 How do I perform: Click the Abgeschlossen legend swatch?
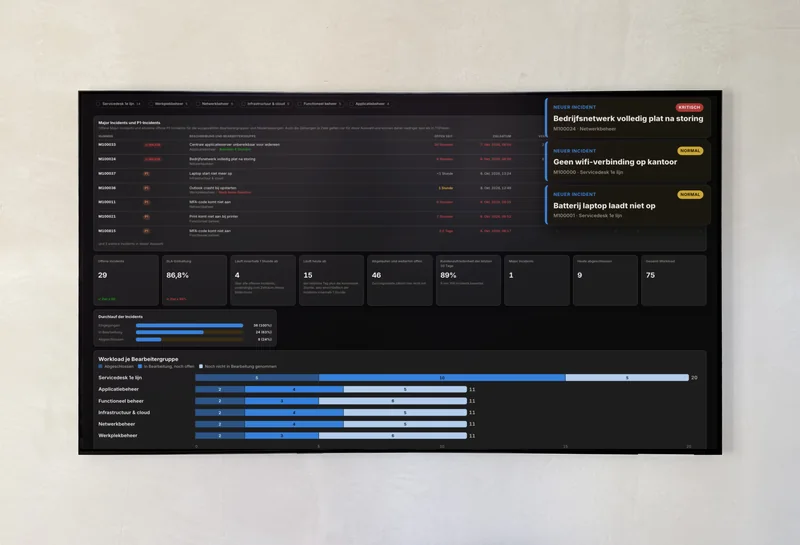point(101,366)
